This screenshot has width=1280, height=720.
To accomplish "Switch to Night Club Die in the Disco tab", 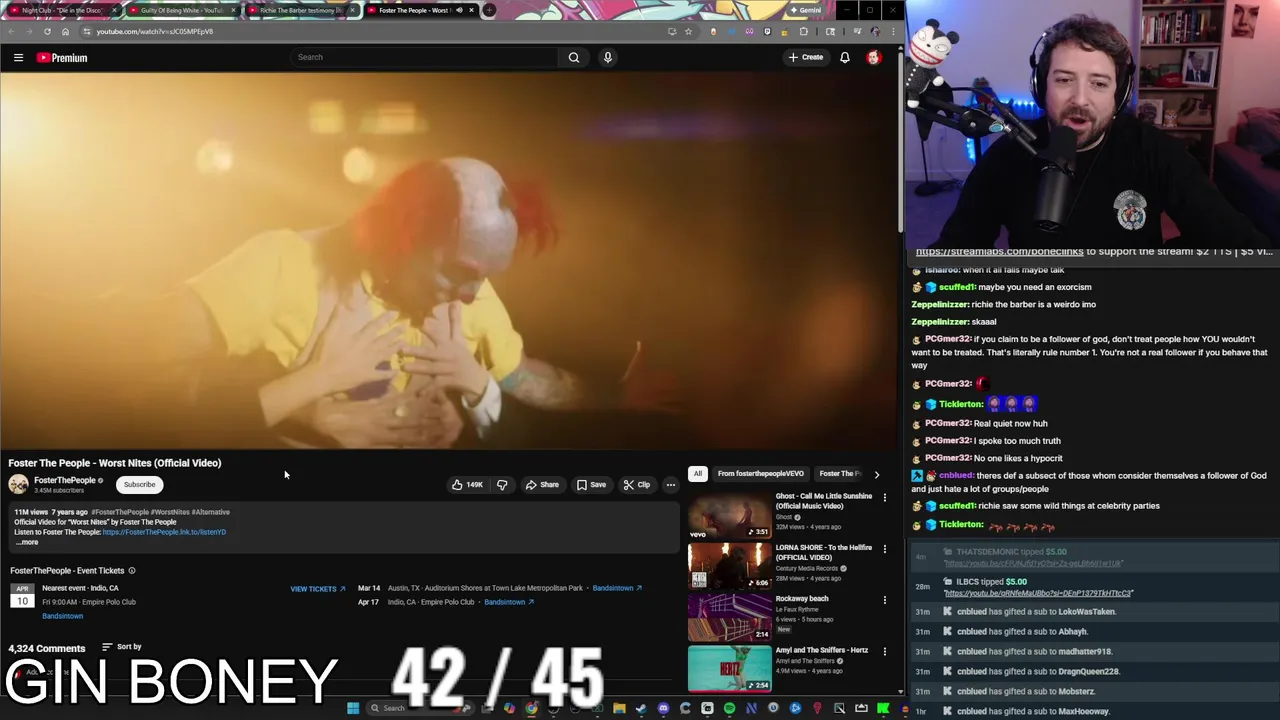I will point(62,10).
